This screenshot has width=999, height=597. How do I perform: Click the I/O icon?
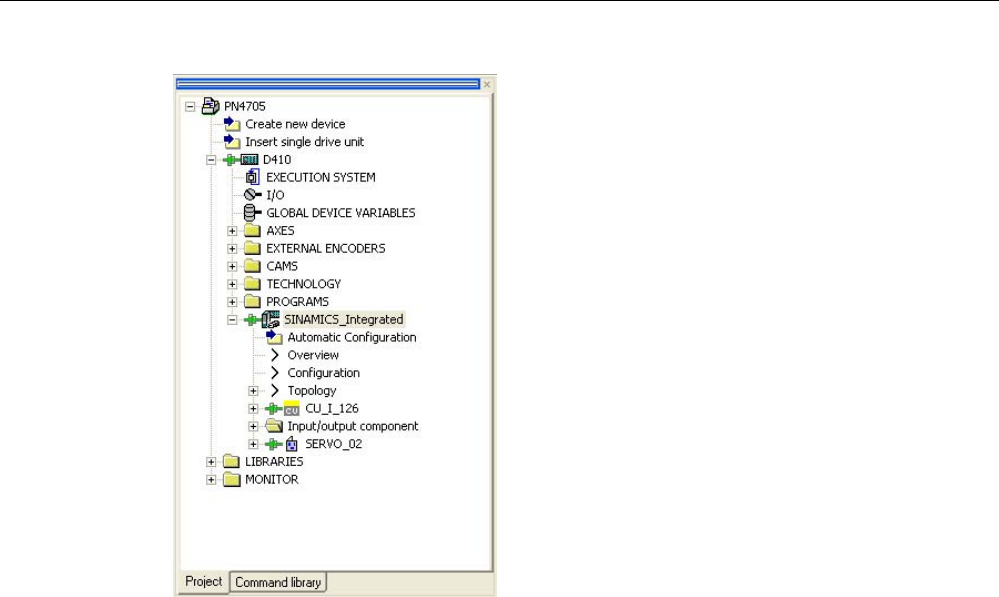point(253,195)
